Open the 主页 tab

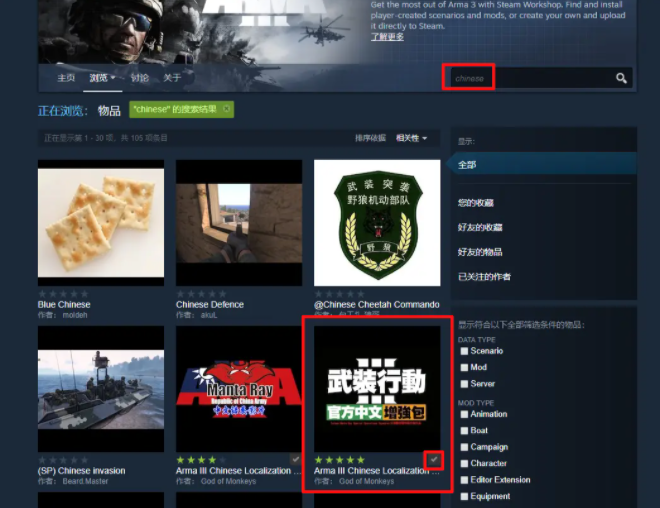point(66,78)
